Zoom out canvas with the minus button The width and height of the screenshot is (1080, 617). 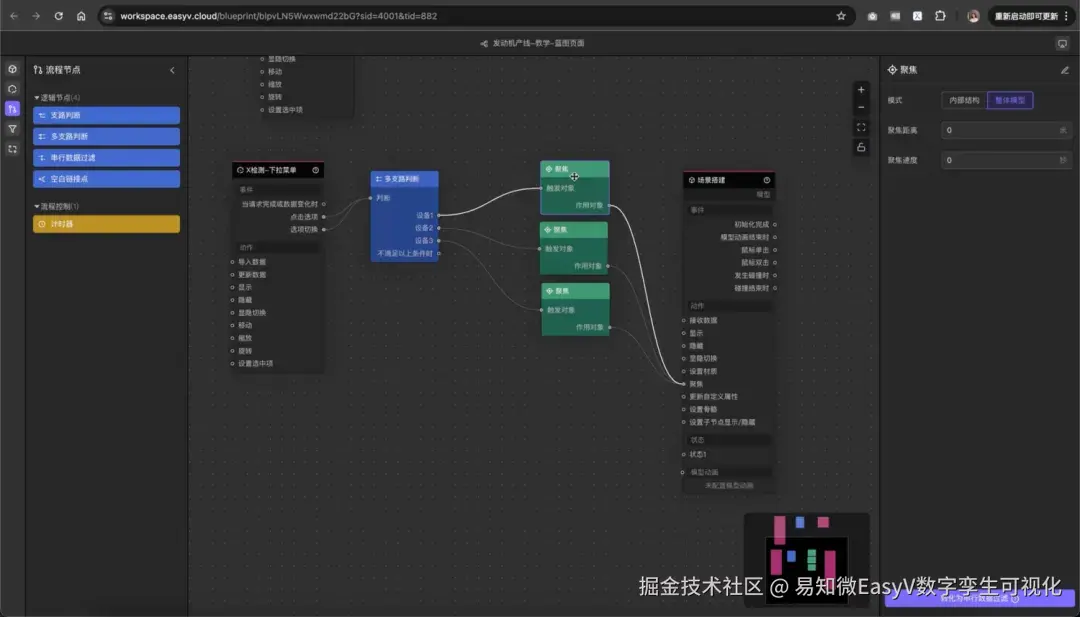pos(861,107)
